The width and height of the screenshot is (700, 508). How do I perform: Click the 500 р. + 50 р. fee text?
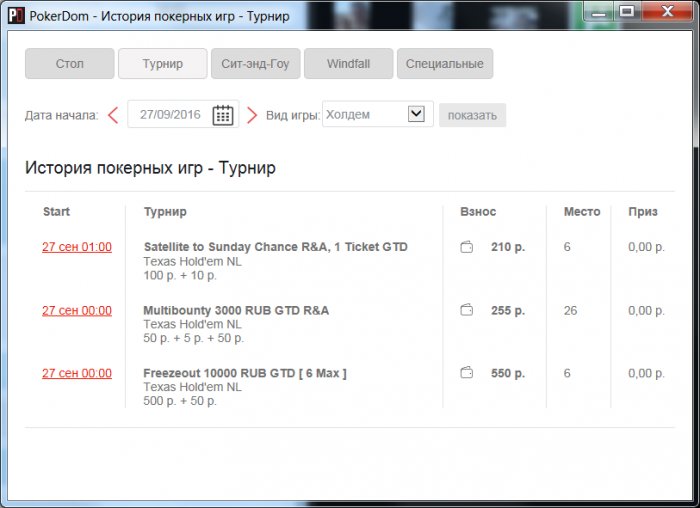180,401
